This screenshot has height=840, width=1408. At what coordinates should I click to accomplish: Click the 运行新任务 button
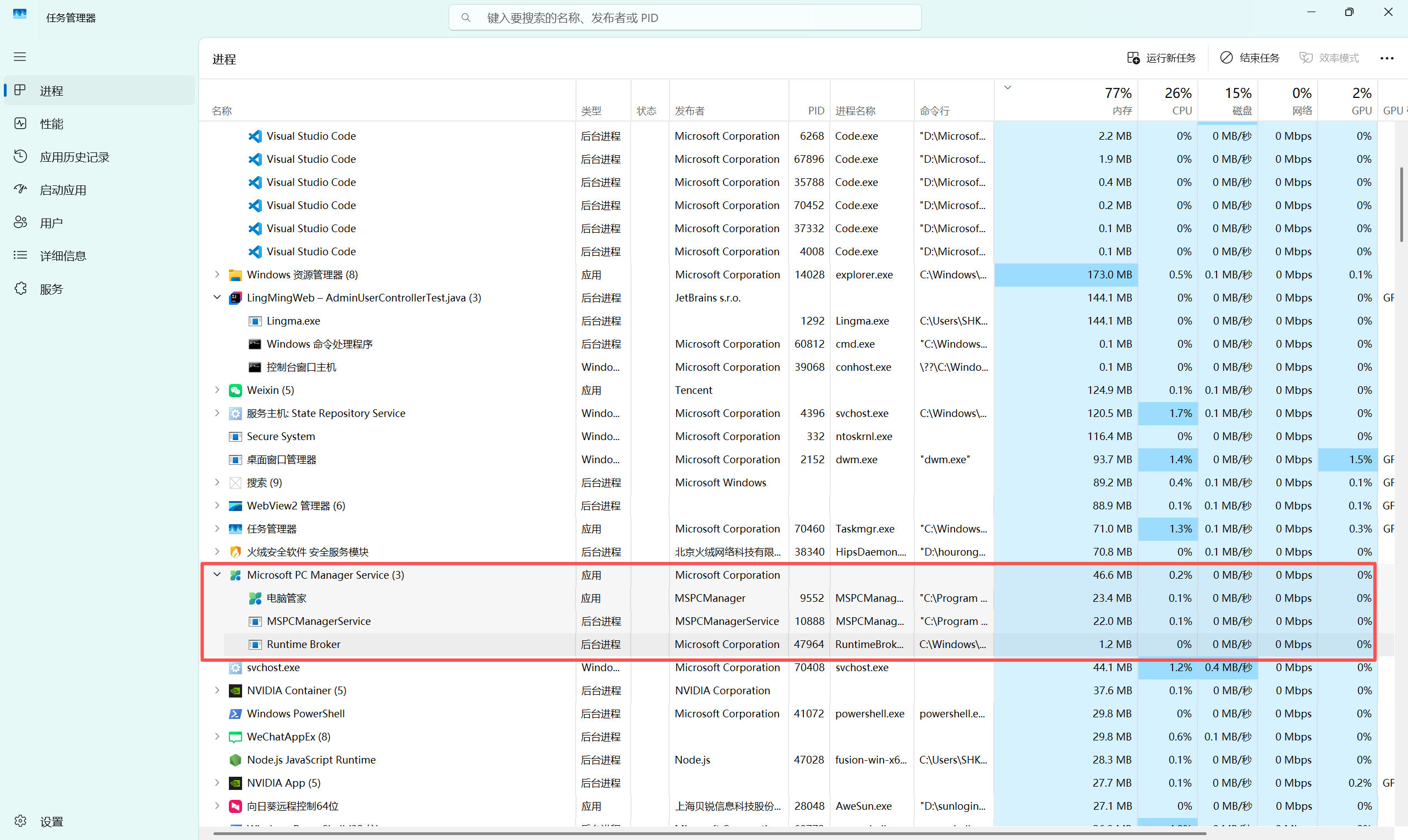pos(1161,58)
